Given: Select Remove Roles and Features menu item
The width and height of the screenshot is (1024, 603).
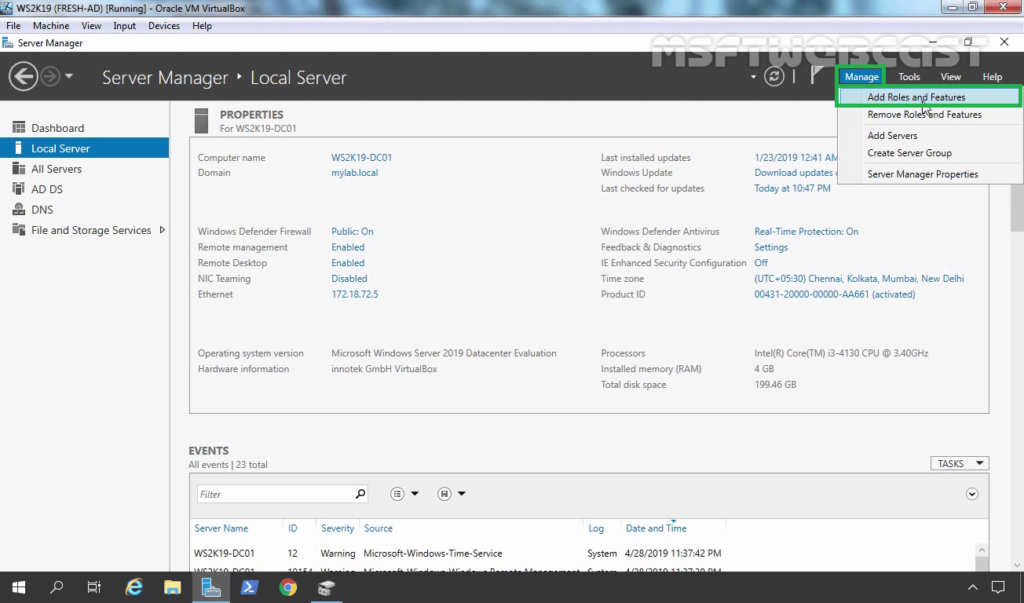Looking at the screenshot, I should pos(924,115).
